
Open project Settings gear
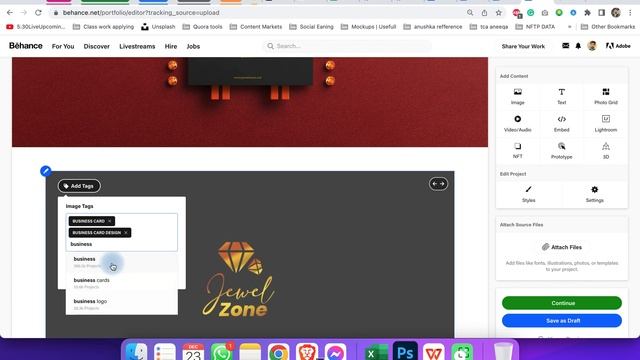pyautogui.click(x=594, y=194)
